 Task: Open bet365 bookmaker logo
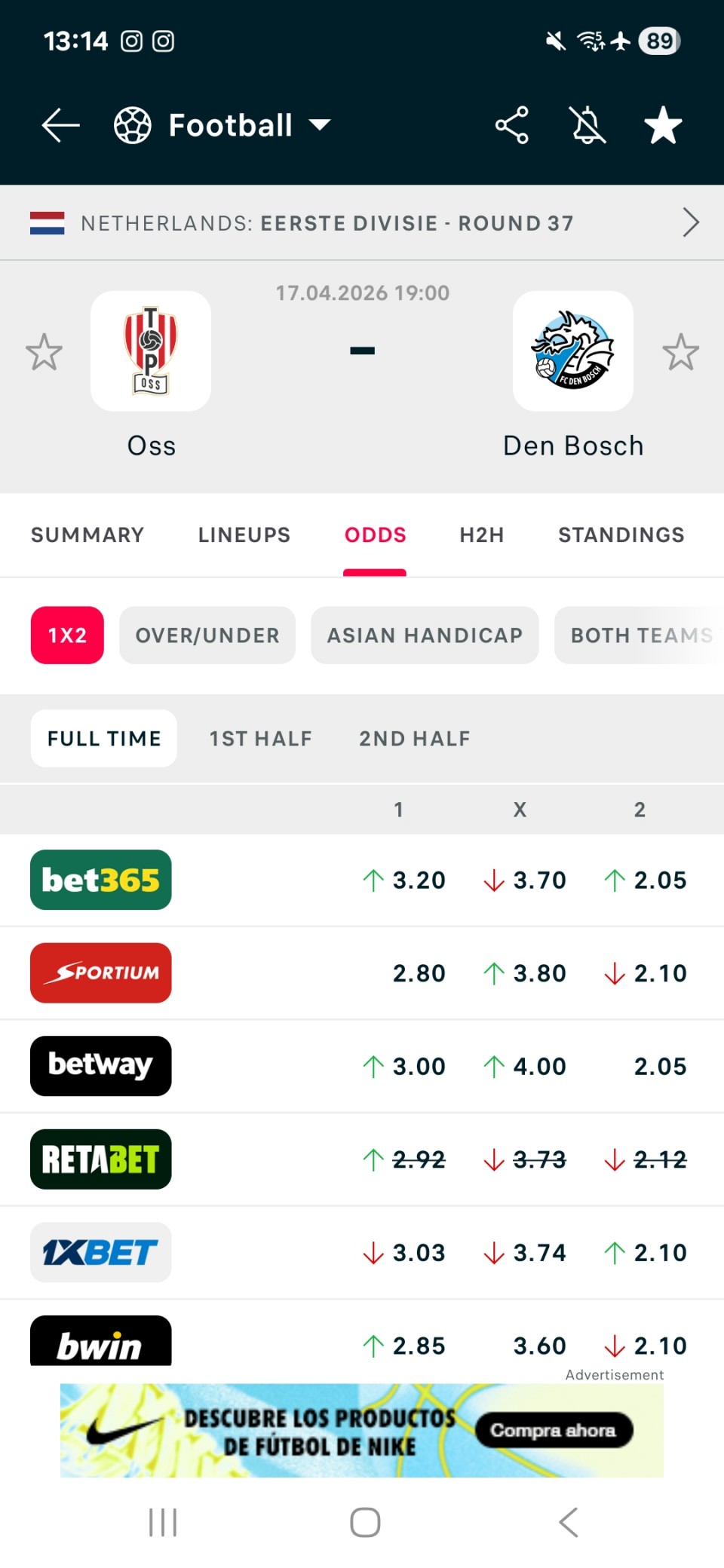point(101,880)
